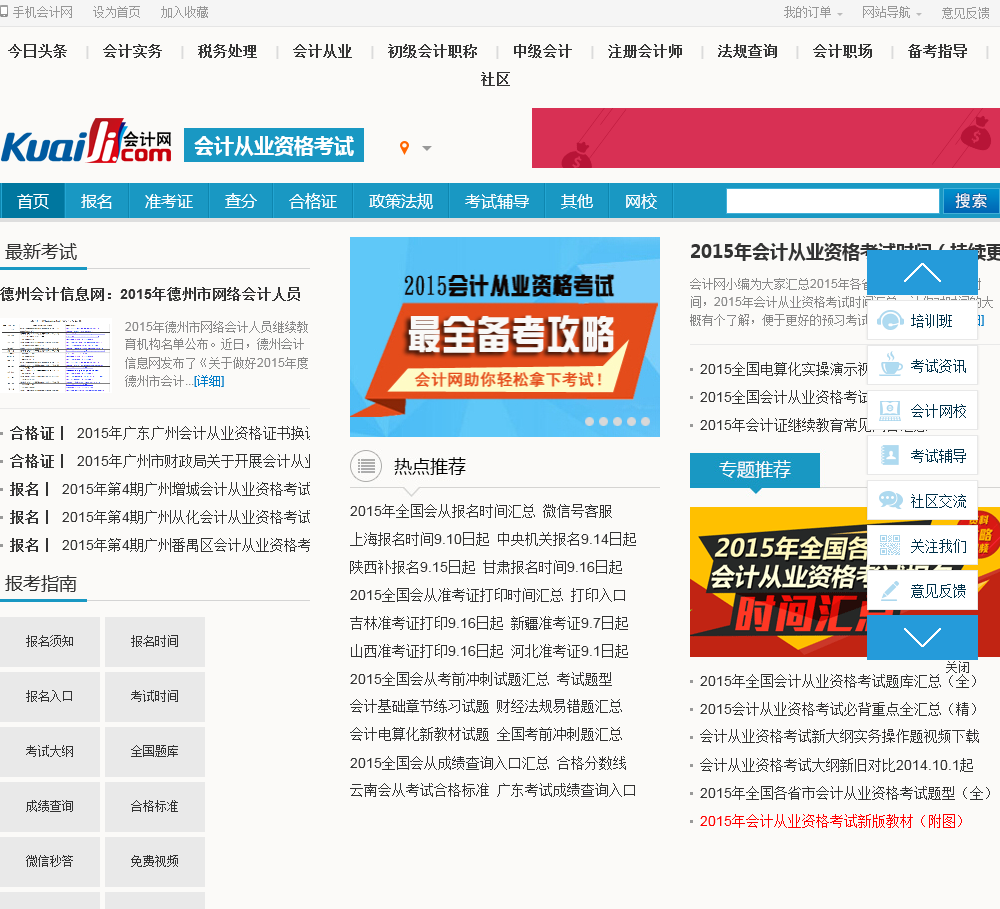The width and height of the screenshot is (1000, 909).
Task: Expand 网站导航 dropdown
Action: [x=892, y=12]
